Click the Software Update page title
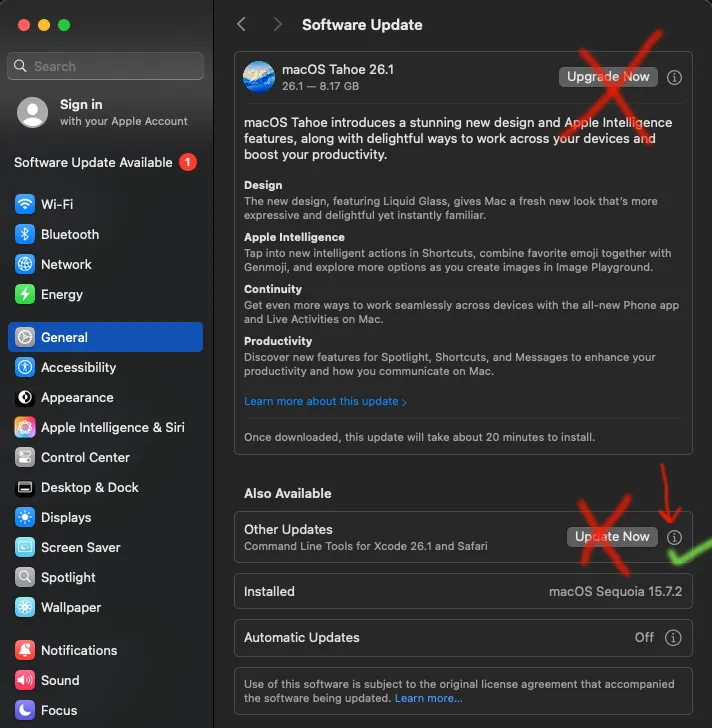This screenshot has width=712, height=728. (362, 25)
